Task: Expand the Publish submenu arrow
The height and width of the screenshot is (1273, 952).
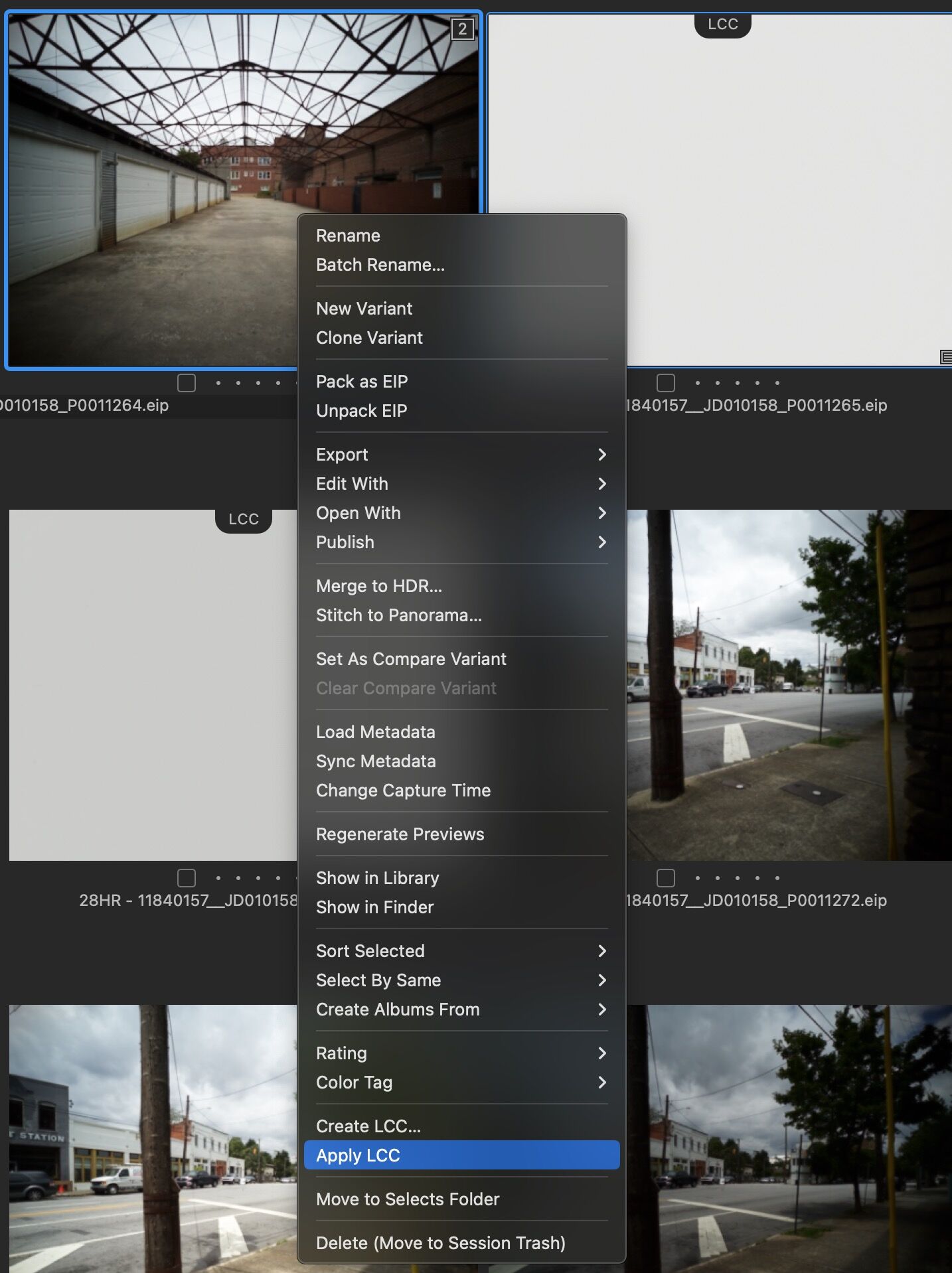Action: pos(602,542)
